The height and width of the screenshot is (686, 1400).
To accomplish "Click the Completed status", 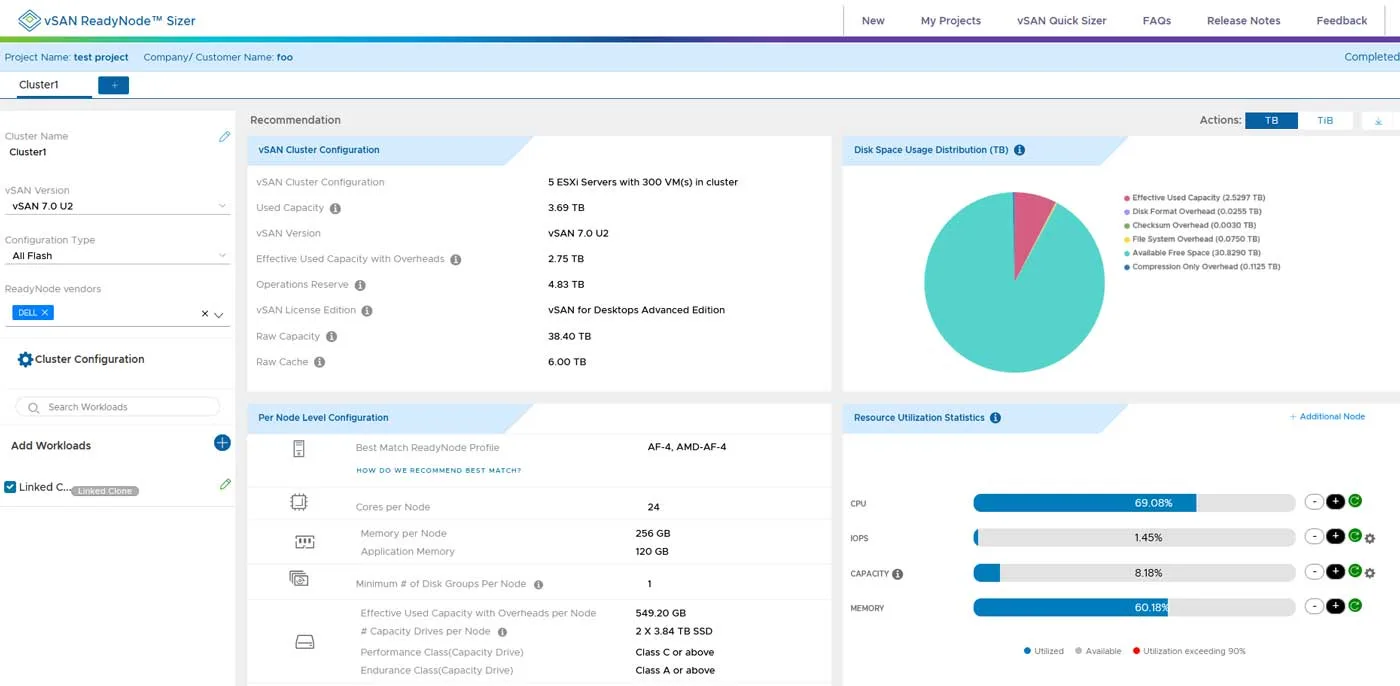I will click(x=1372, y=57).
